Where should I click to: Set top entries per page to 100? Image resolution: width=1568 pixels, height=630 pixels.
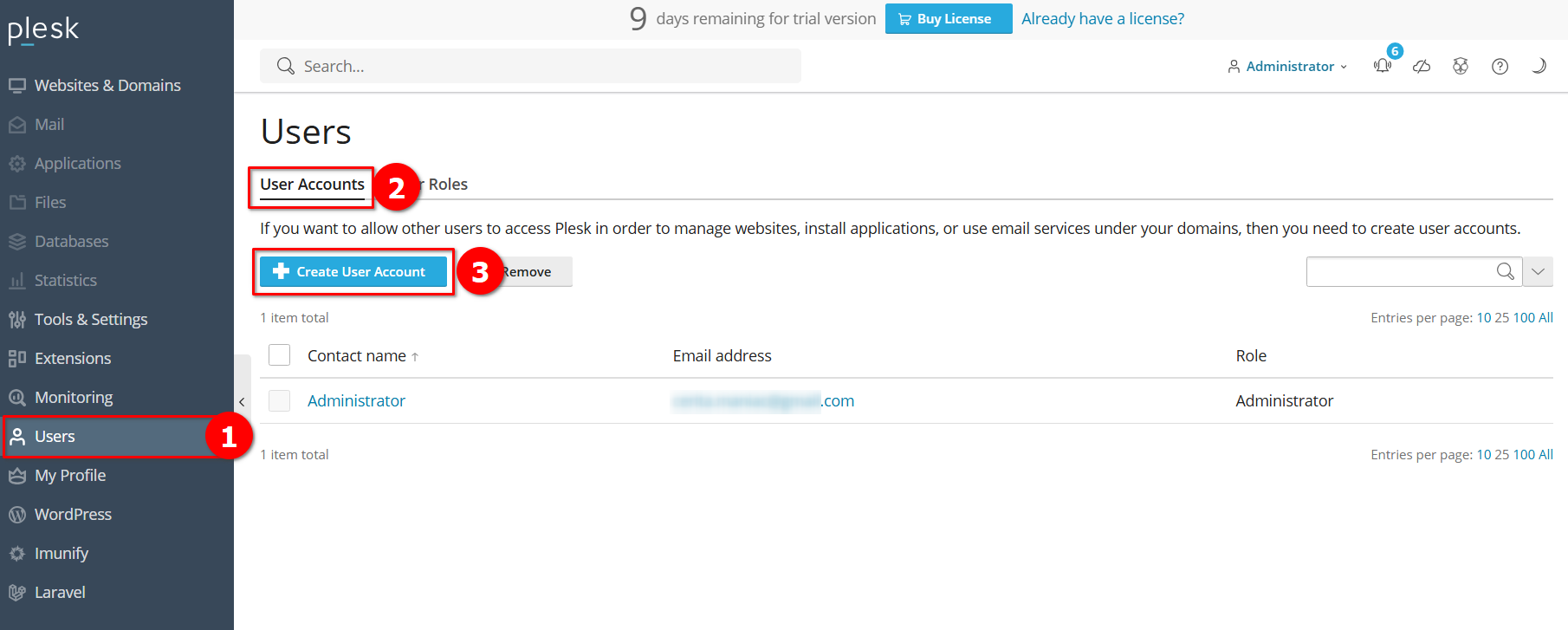click(x=1524, y=318)
